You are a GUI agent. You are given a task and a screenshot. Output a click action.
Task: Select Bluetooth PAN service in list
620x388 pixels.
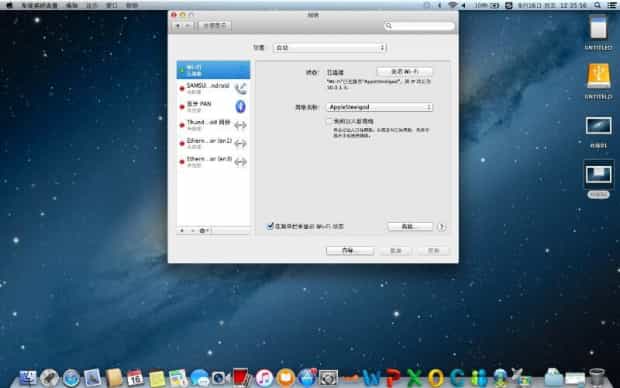213,106
